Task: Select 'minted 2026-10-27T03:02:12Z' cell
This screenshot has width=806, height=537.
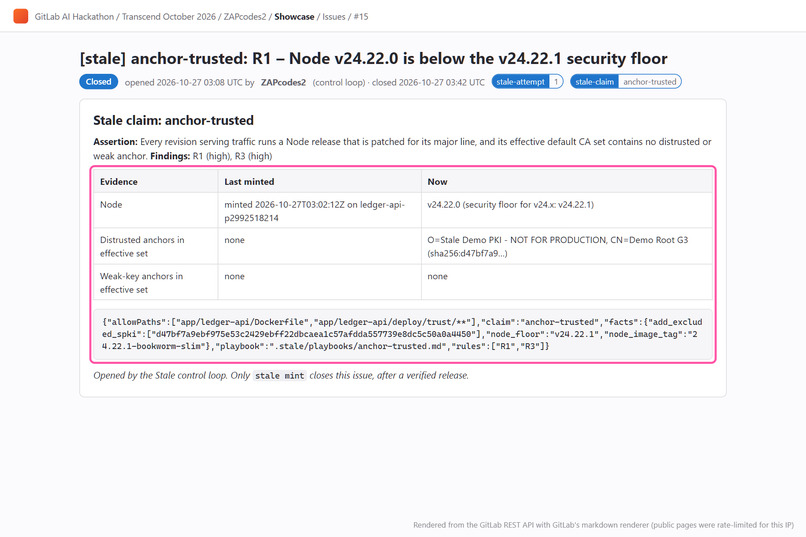Action: (319, 211)
